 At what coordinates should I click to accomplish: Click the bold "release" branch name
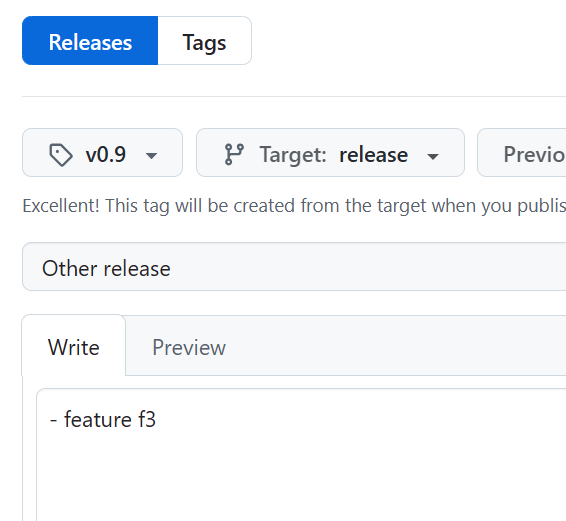(x=374, y=155)
